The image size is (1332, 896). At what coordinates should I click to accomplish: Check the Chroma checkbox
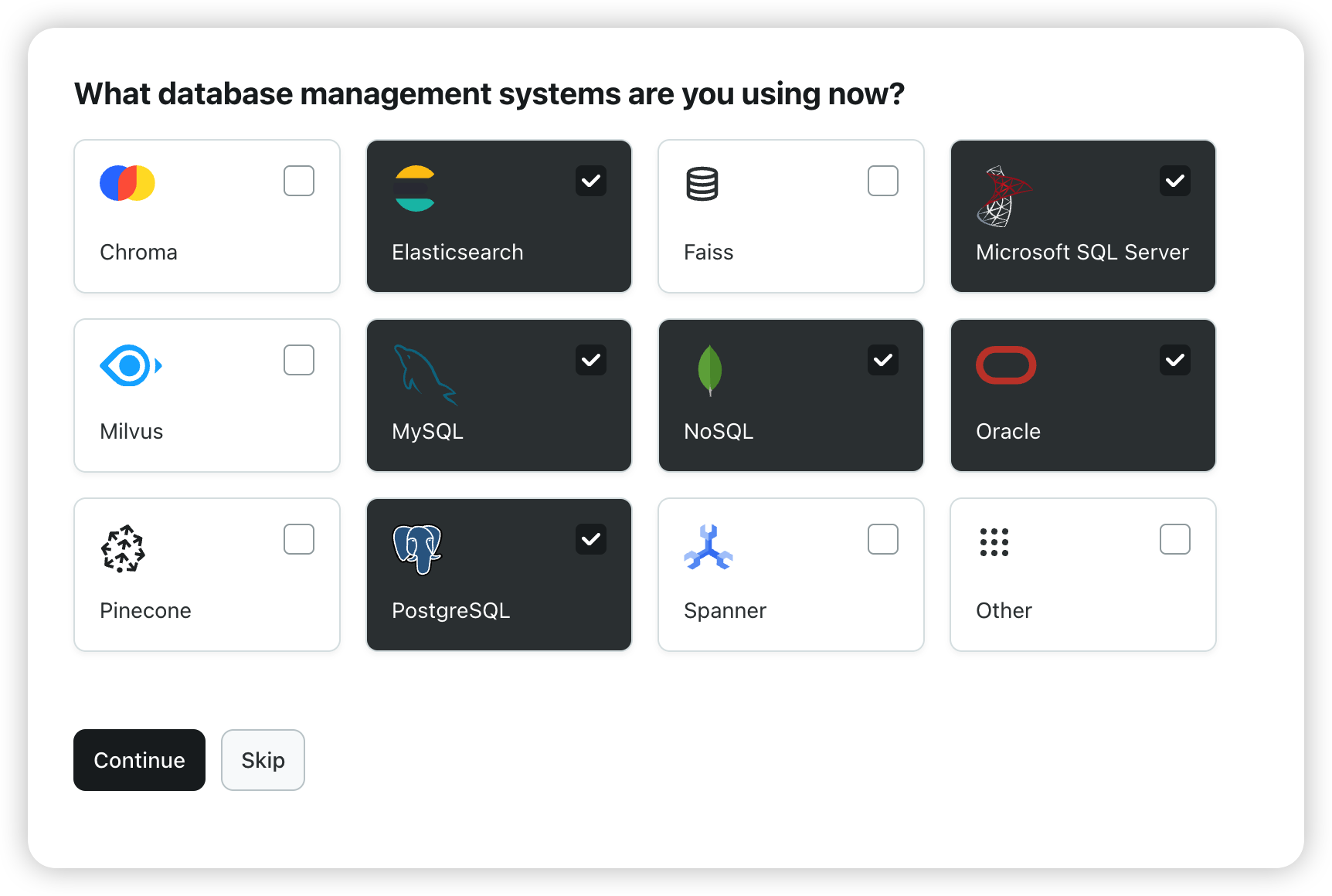[x=299, y=181]
